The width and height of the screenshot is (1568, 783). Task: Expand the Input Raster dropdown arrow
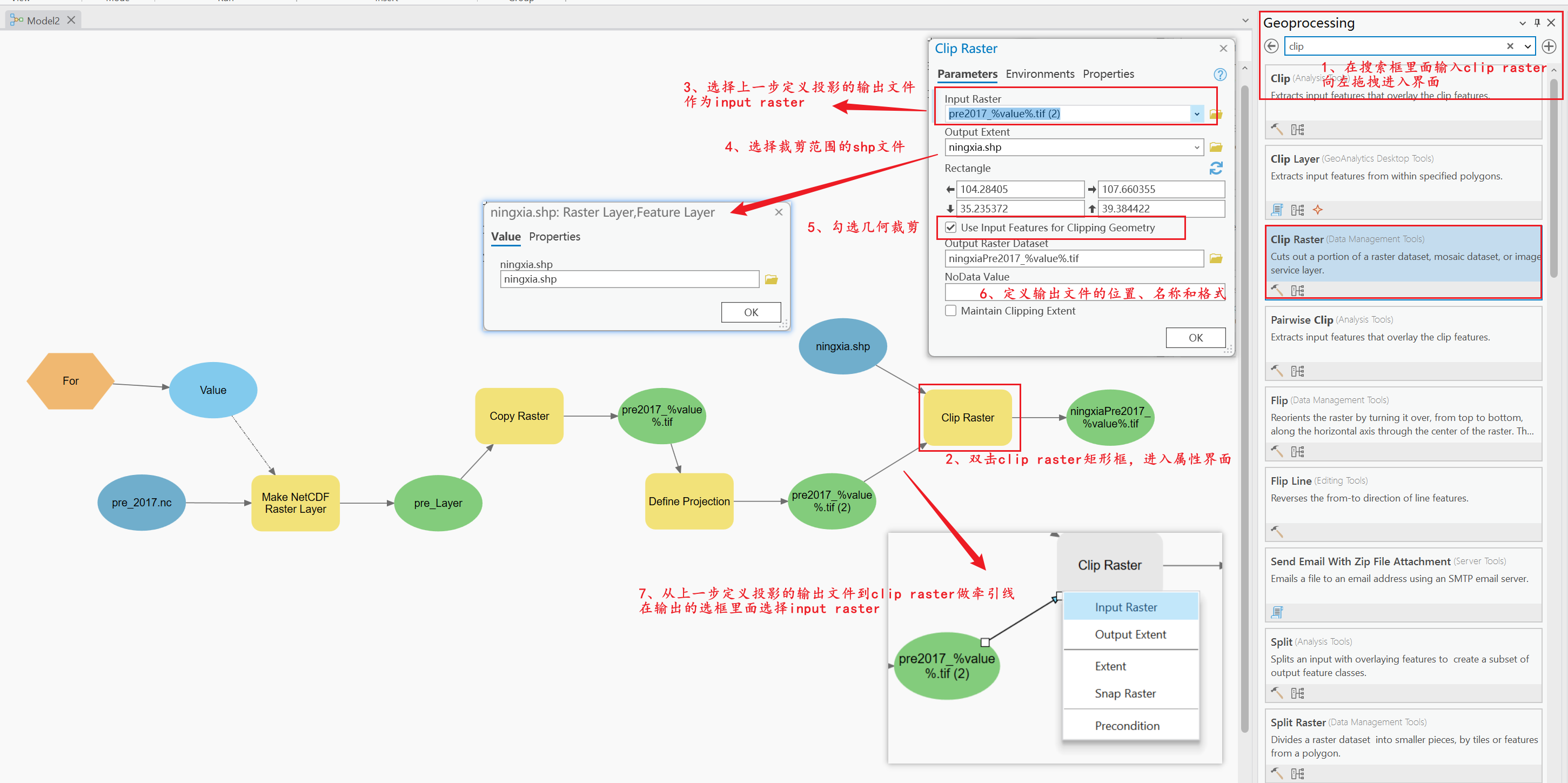(x=1196, y=114)
